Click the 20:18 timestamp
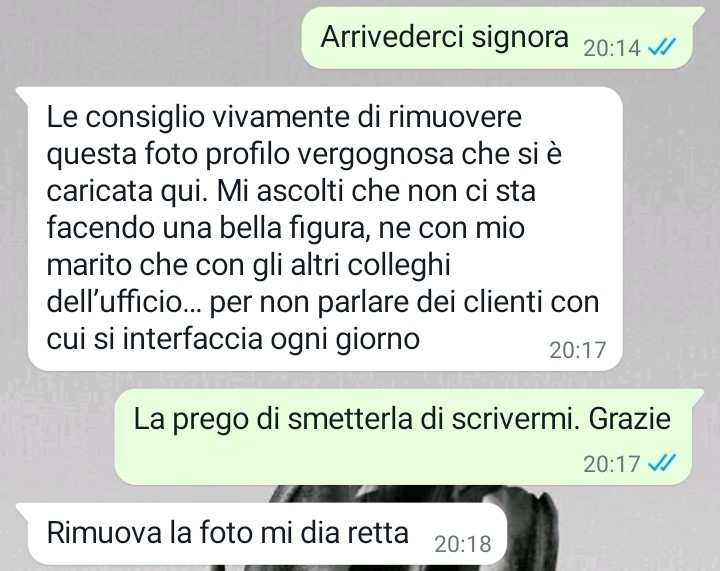The width and height of the screenshot is (720, 571). [x=463, y=544]
